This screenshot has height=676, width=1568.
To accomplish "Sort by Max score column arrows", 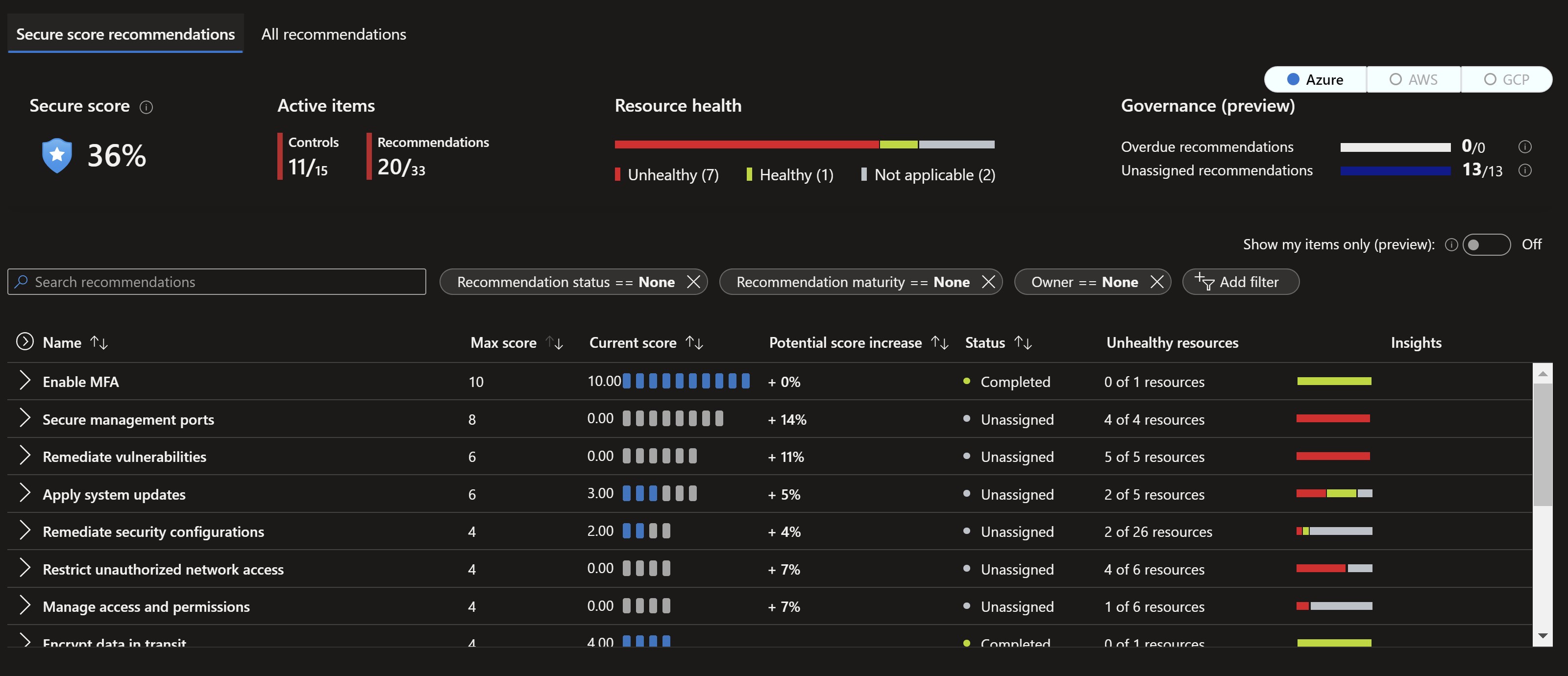I will point(555,342).
